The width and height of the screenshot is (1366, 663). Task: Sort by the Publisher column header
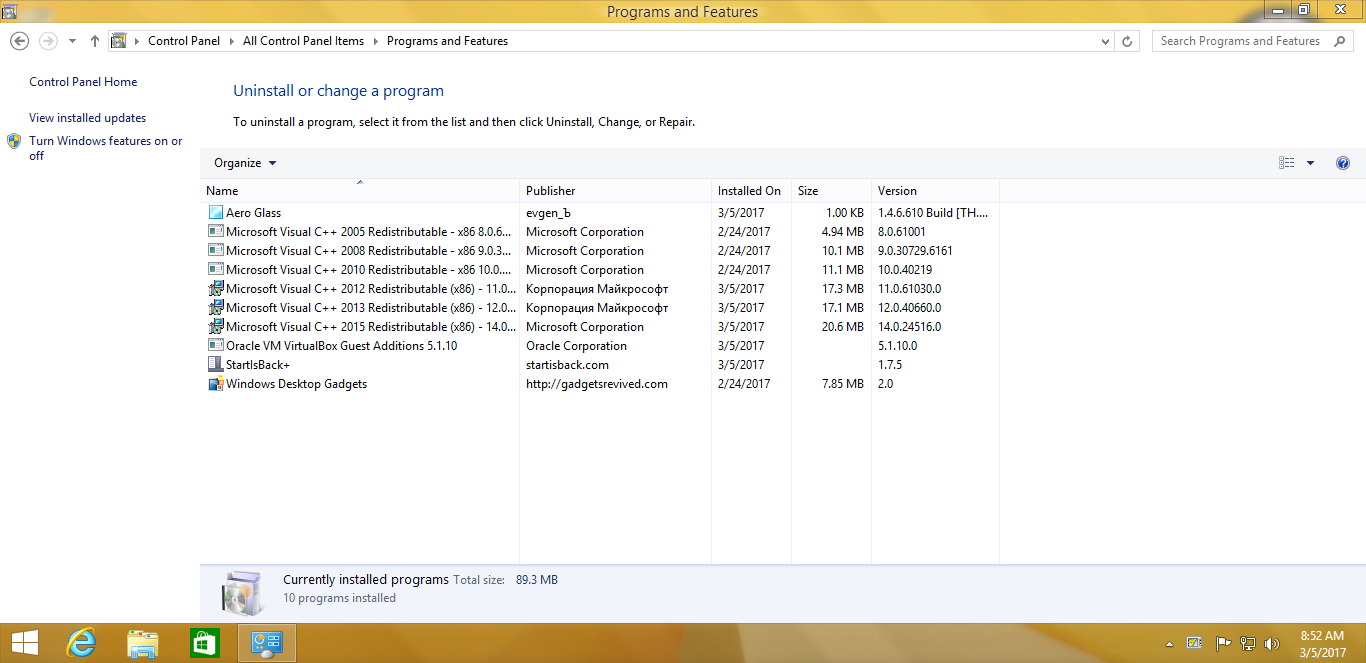[615, 191]
